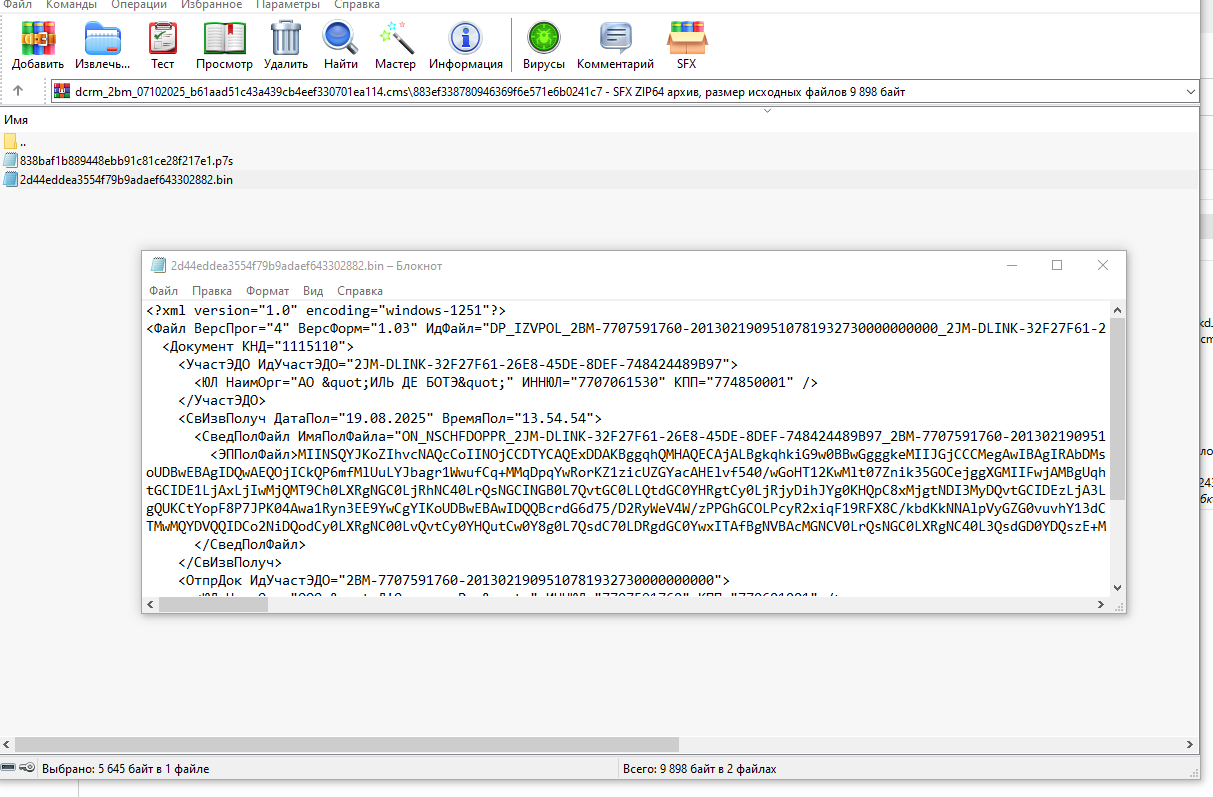This screenshot has height=797, width=1213.
Task: Select file icon of 2d44eddea3554f79b9adaef643302882.bin
Action: point(10,179)
